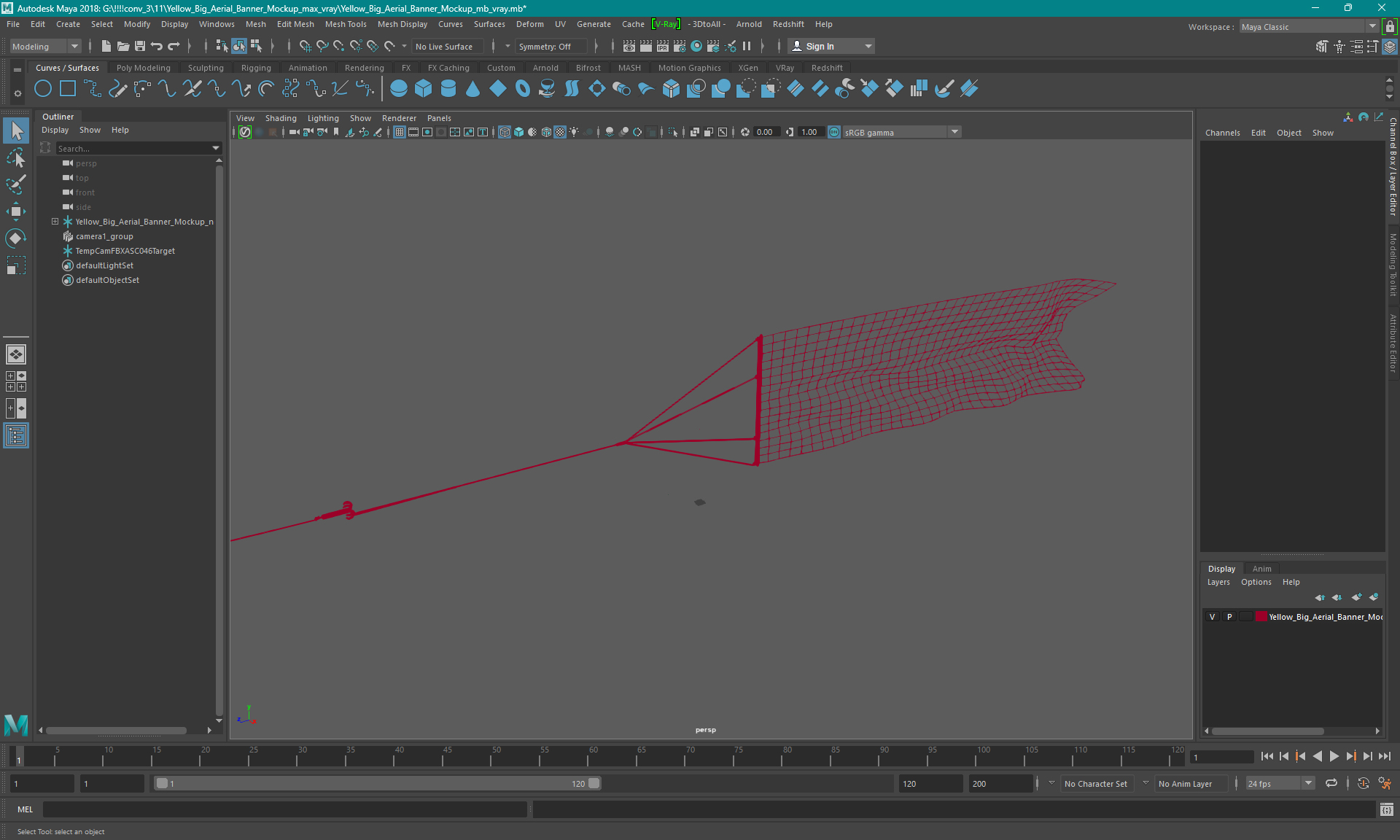The height and width of the screenshot is (840, 1400).
Task: Activate the Rotate tool in the toolbox
Action: [x=16, y=238]
